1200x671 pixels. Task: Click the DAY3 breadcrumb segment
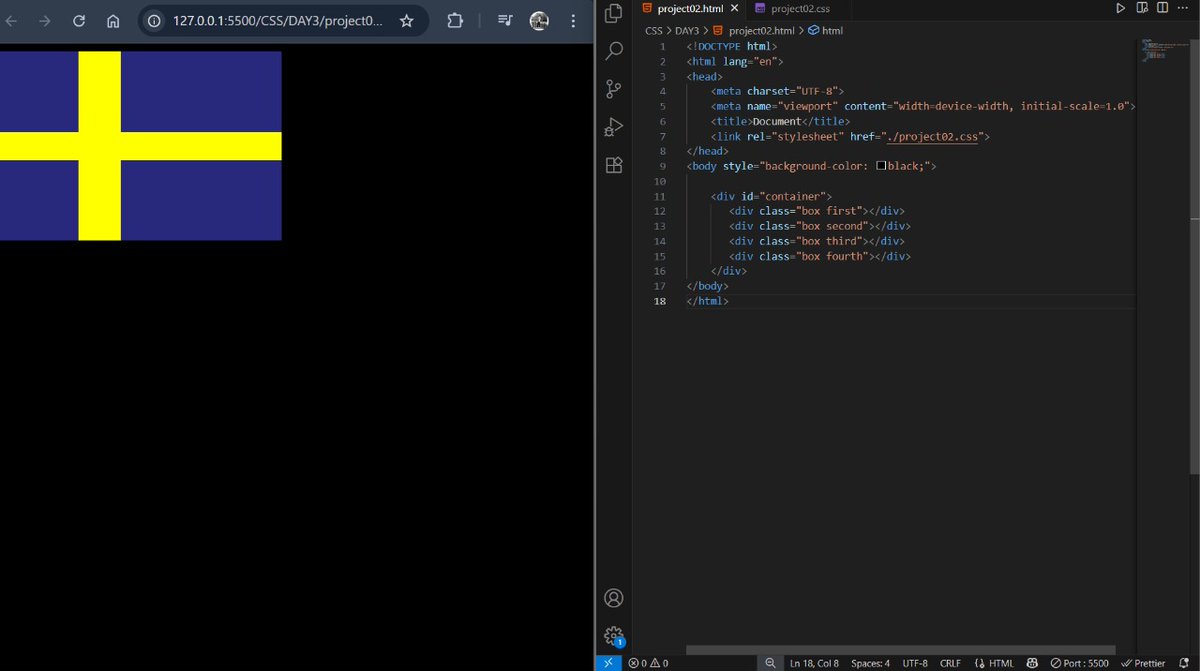click(x=687, y=31)
